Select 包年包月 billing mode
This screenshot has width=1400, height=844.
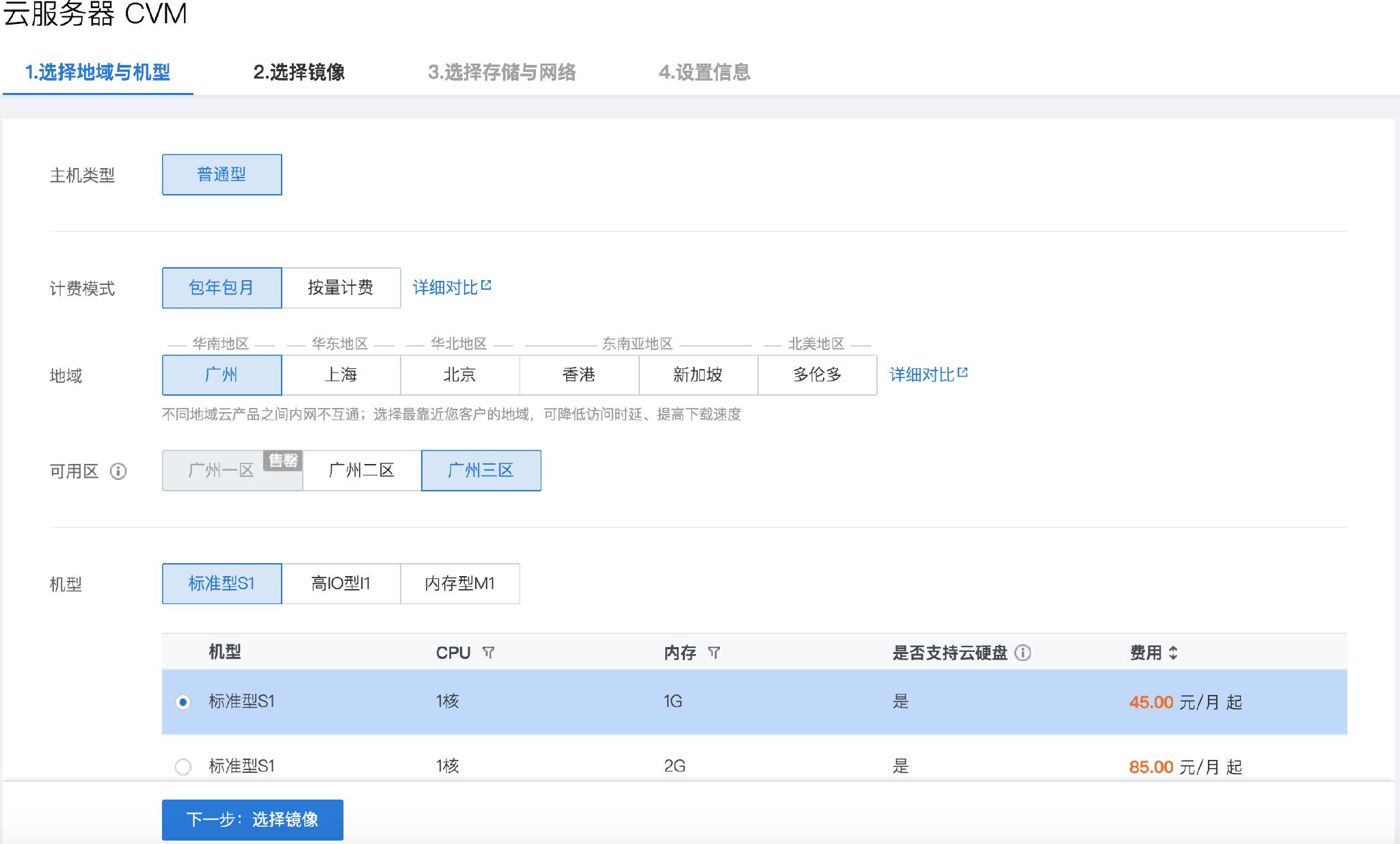pyautogui.click(x=221, y=288)
